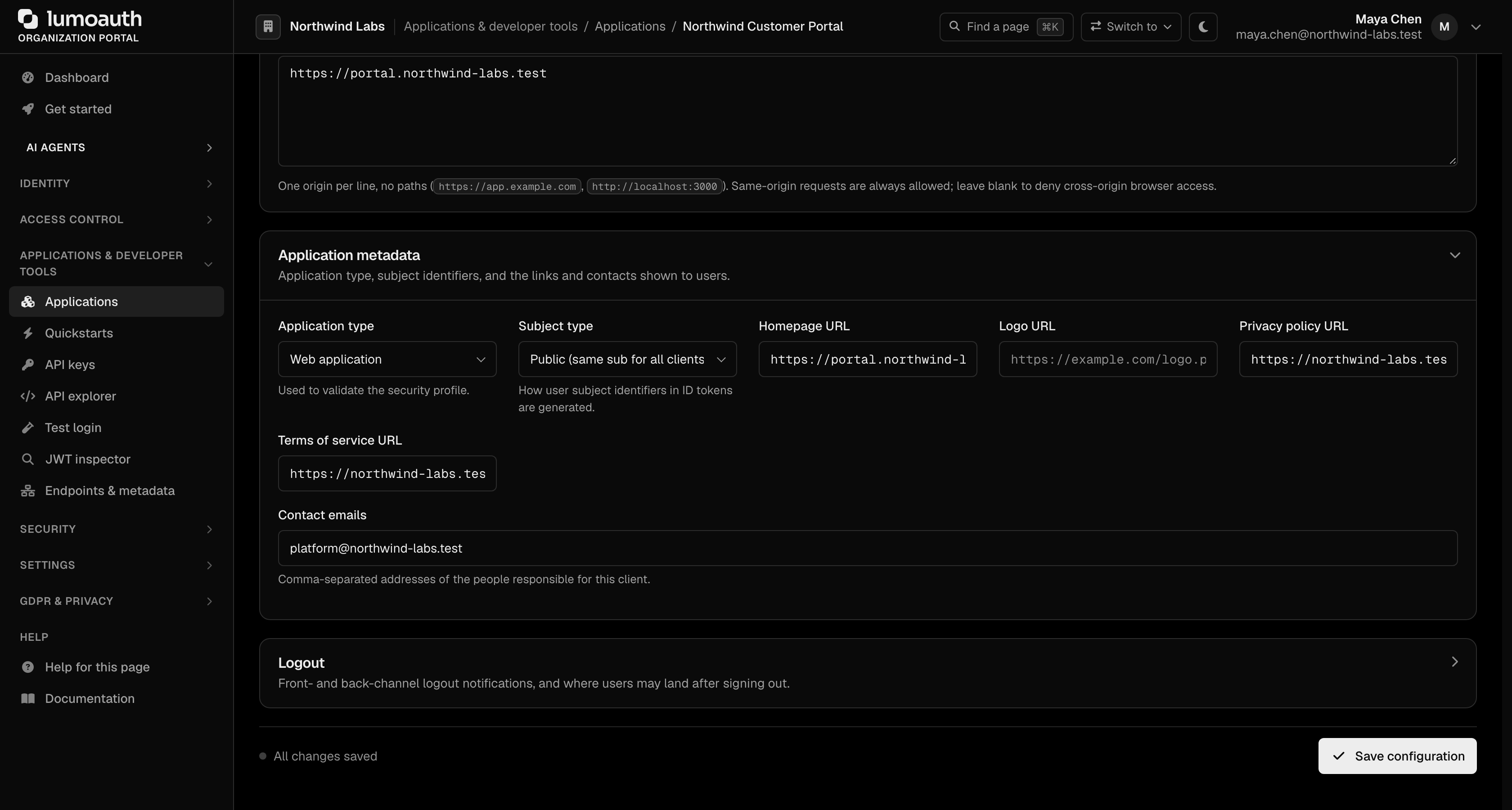Image resolution: width=1512 pixels, height=810 pixels.
Task: Click the Homepage URL field
Action: 868,359
